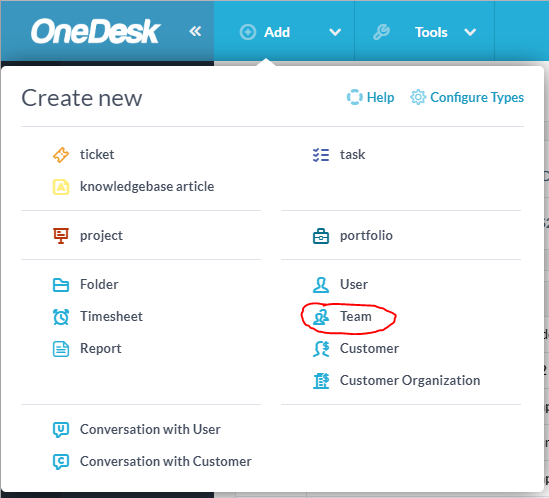The width and height of the screenshot is (549, 498).
Task: Click the Team people icon
Action: coord(321,317)
